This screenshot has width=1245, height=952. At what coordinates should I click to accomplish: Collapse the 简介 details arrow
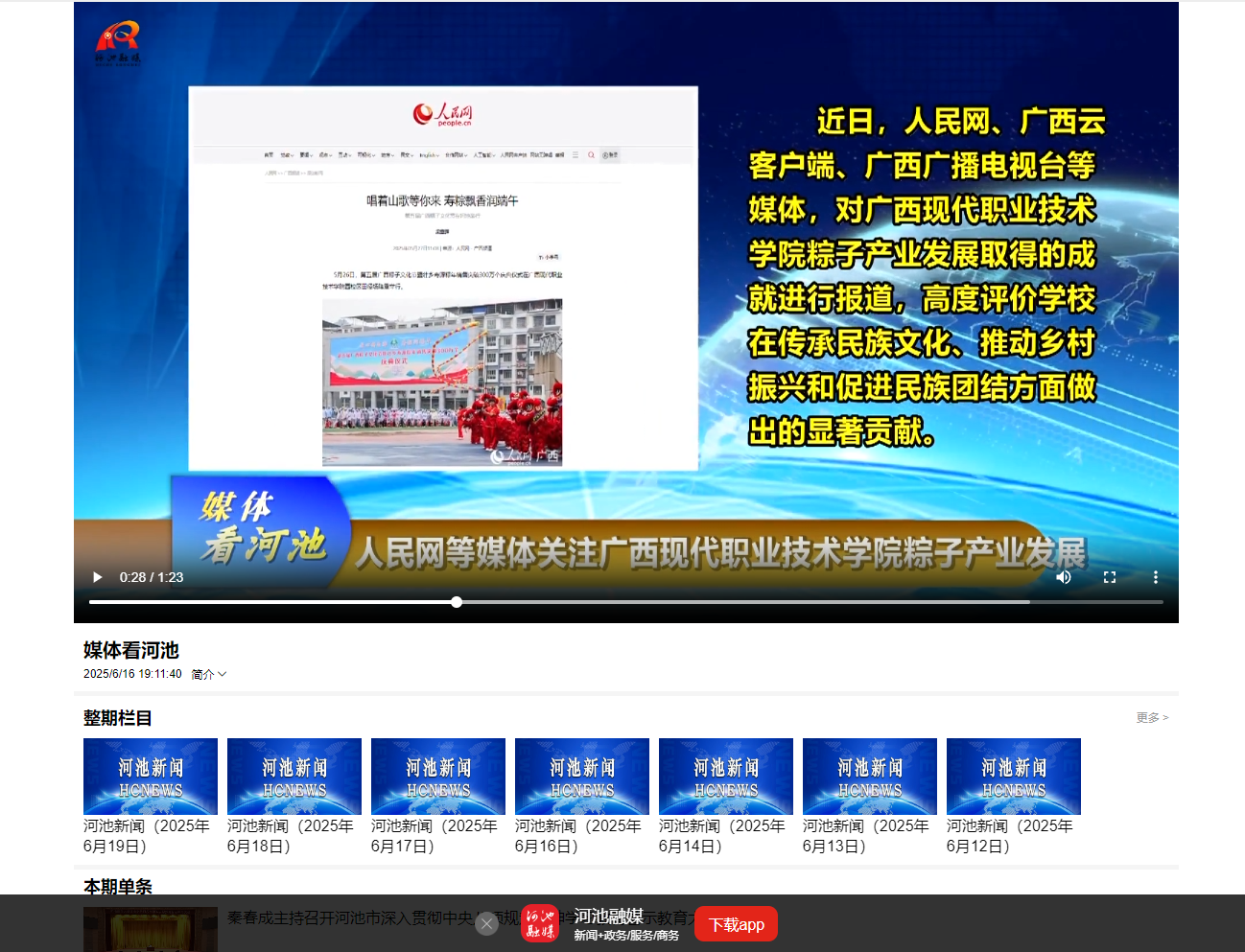click(x=223, y=674)
